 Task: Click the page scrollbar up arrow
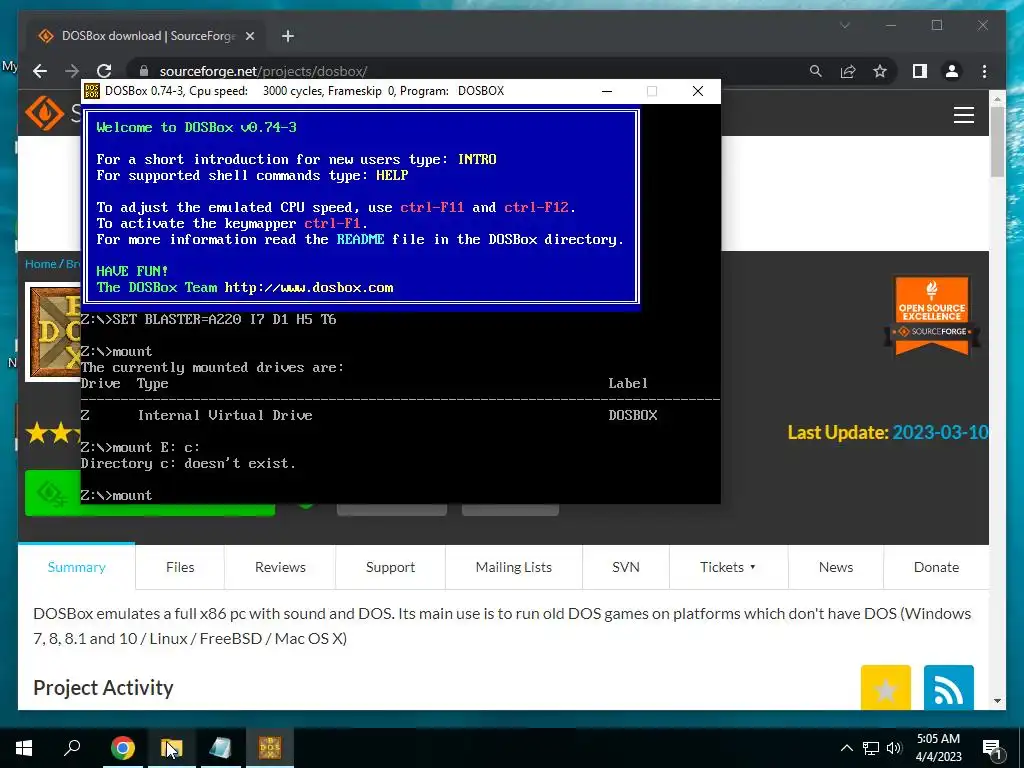[x=997, y=99]
